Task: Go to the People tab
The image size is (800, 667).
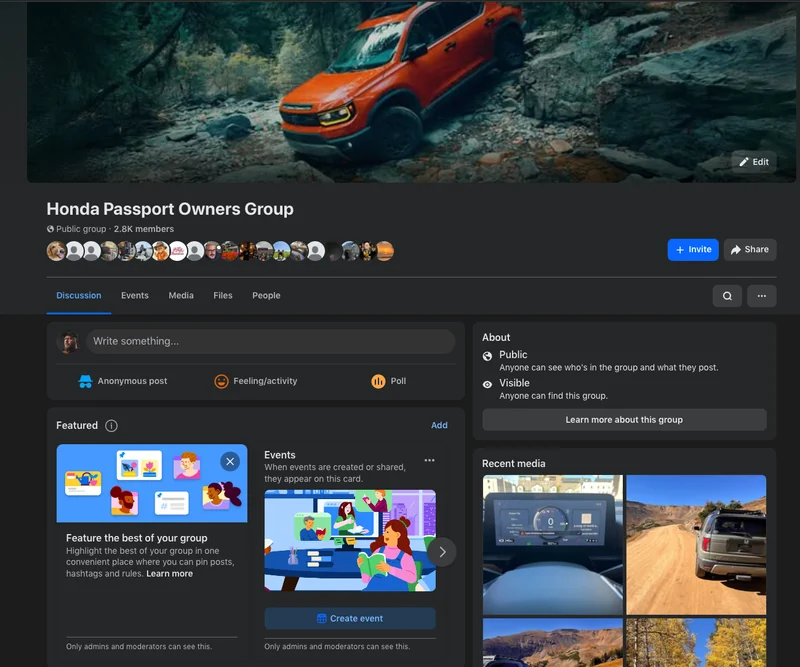Action: (x=266, y=295)
